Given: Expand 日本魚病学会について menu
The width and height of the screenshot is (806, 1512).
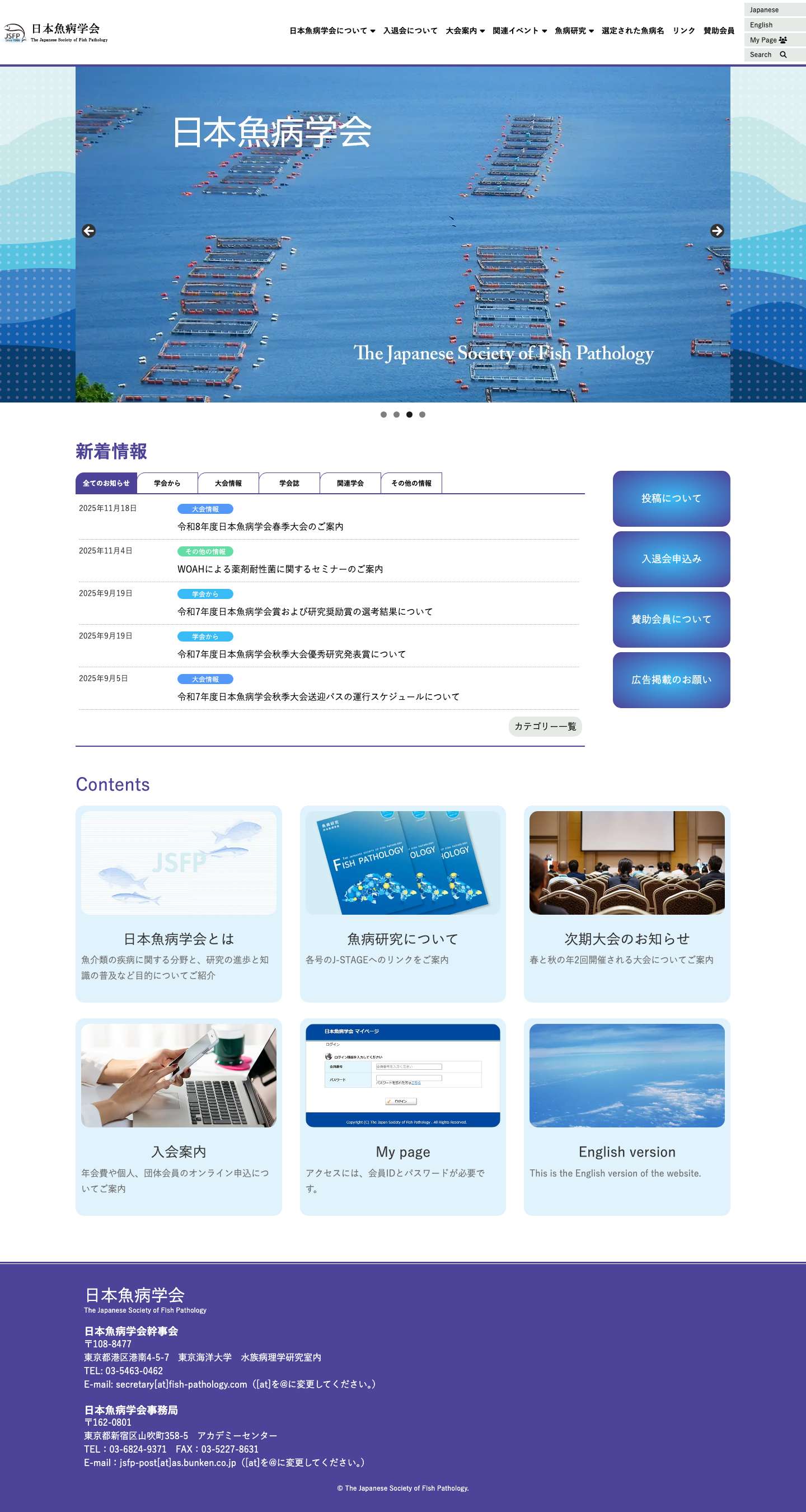Looking at the screenshot, I should pyautogui.click(x=332, y=31).
